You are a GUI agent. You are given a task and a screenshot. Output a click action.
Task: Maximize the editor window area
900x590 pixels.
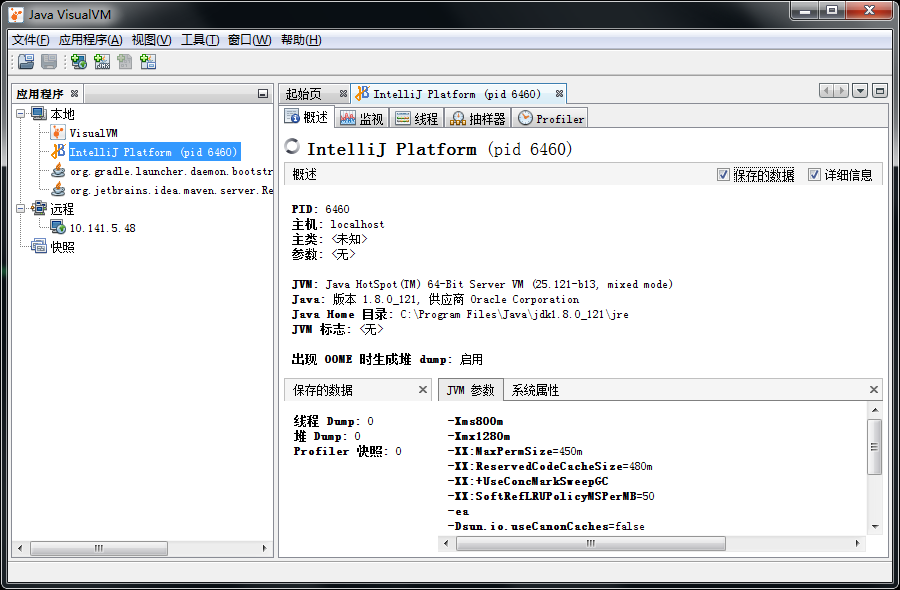click(880, 91)
